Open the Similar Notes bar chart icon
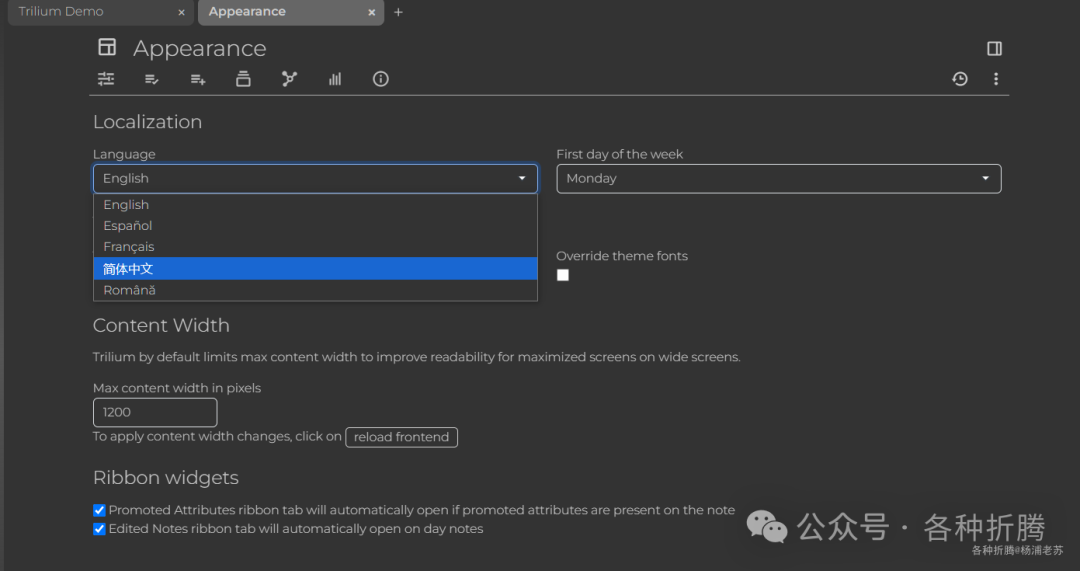This screenshot has height=571, width=1080. point(335,79)
